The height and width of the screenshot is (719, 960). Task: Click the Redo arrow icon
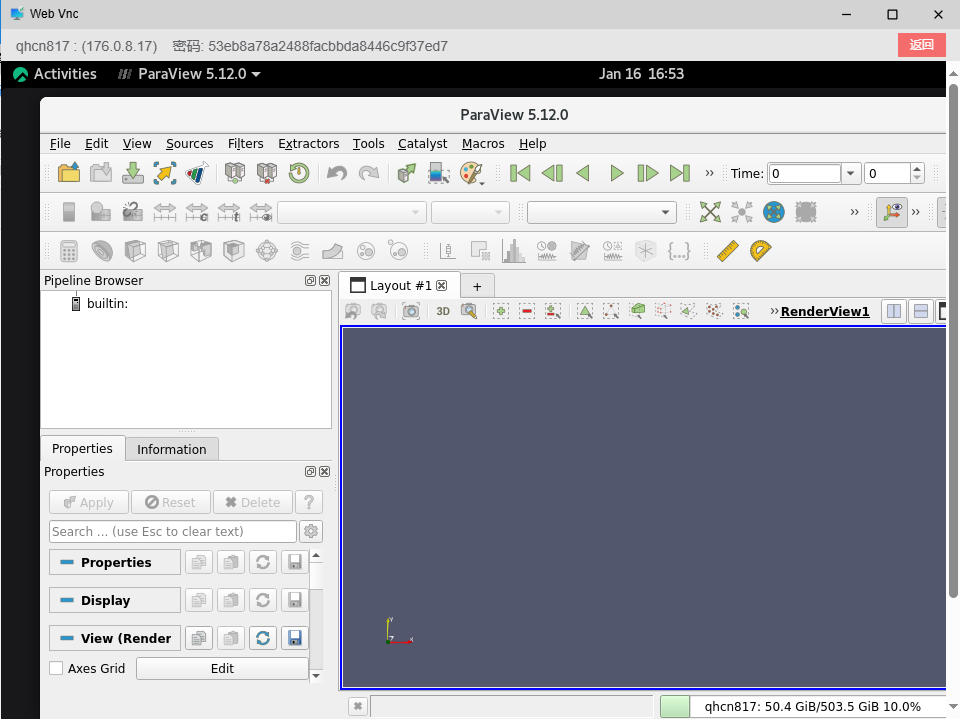coord(369,173)
